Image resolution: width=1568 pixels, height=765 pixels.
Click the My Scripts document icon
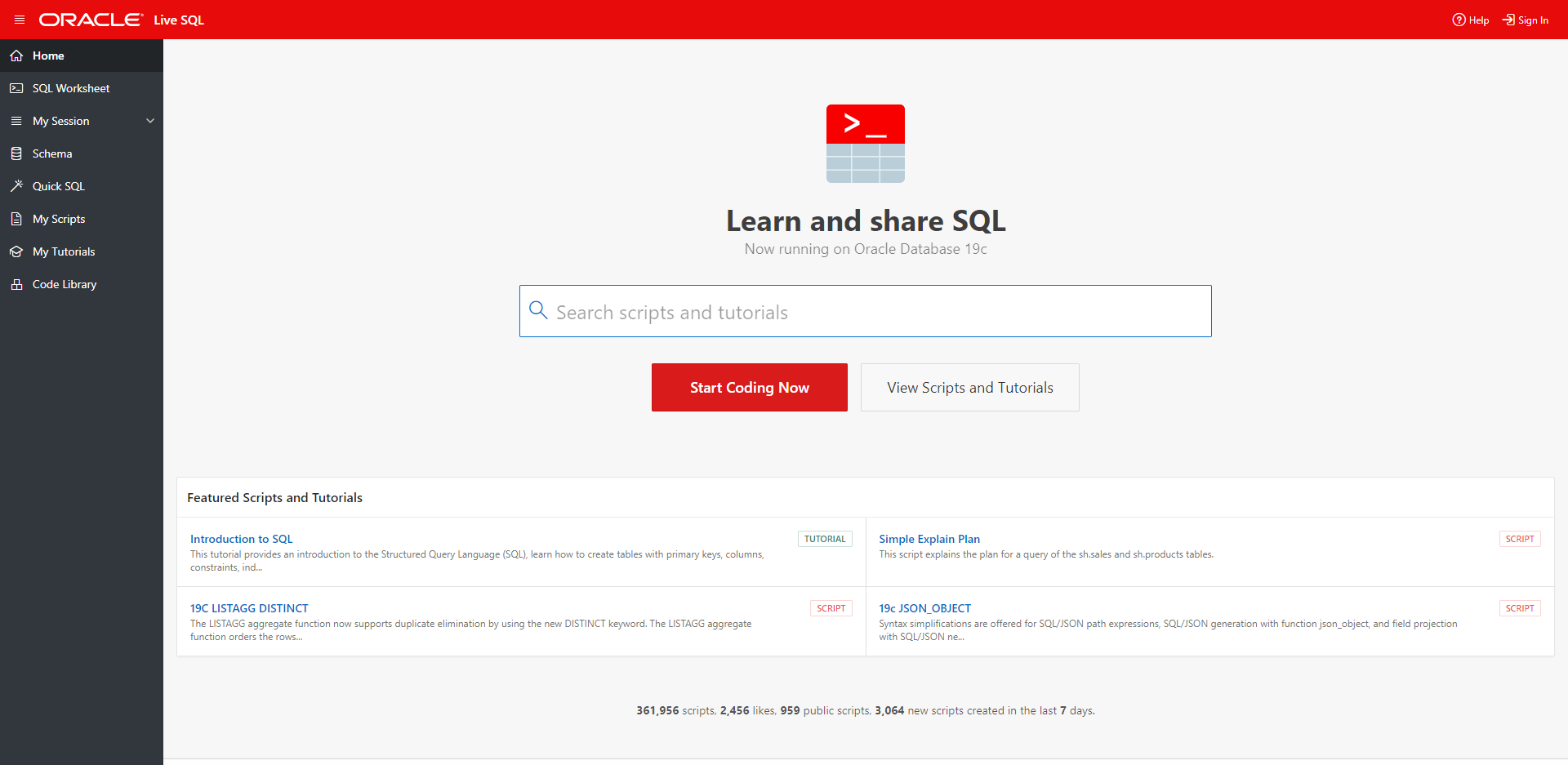[x=16, y=219]
